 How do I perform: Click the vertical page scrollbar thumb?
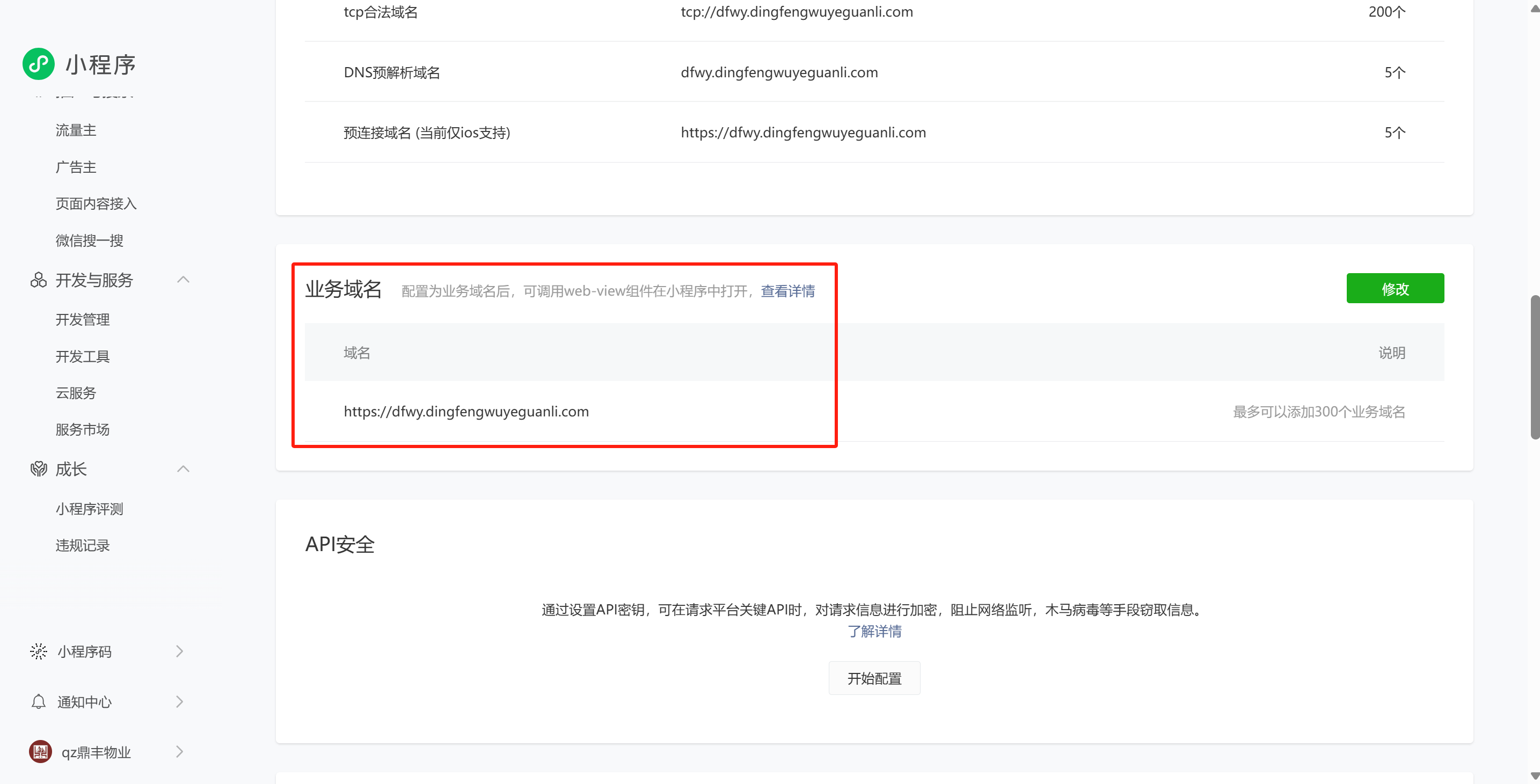(x=1534, y=368)
